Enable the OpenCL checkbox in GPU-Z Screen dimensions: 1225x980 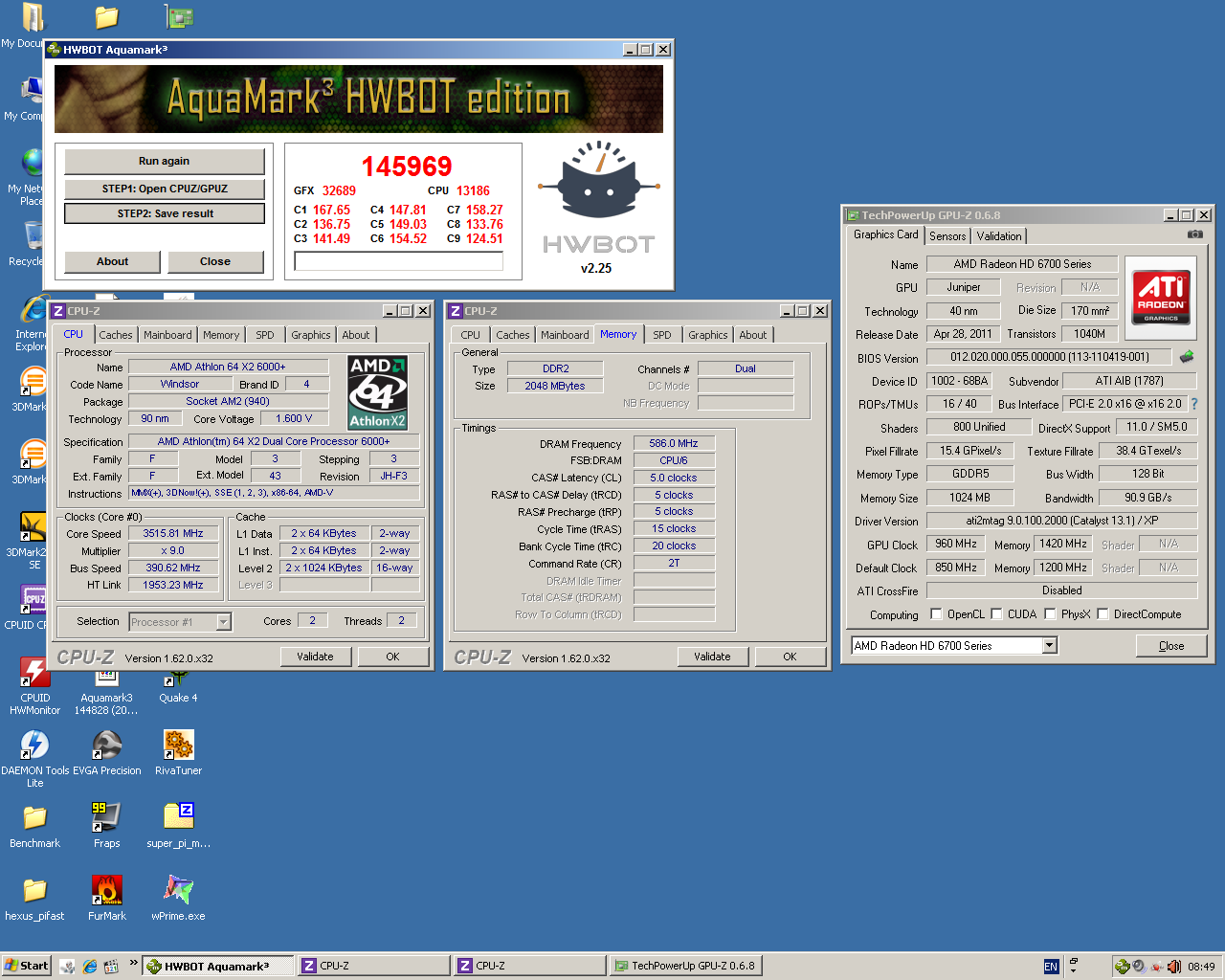point(937,613)
